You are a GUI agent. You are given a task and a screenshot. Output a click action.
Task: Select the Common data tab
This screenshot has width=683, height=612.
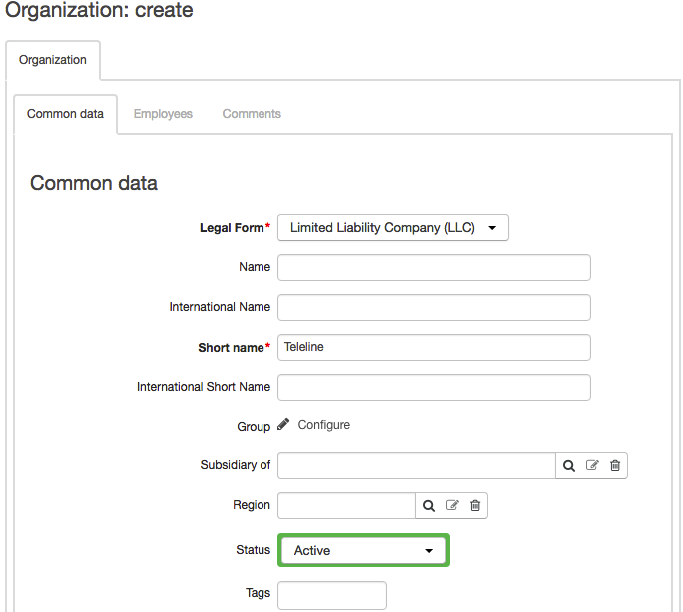click(65, 114)
